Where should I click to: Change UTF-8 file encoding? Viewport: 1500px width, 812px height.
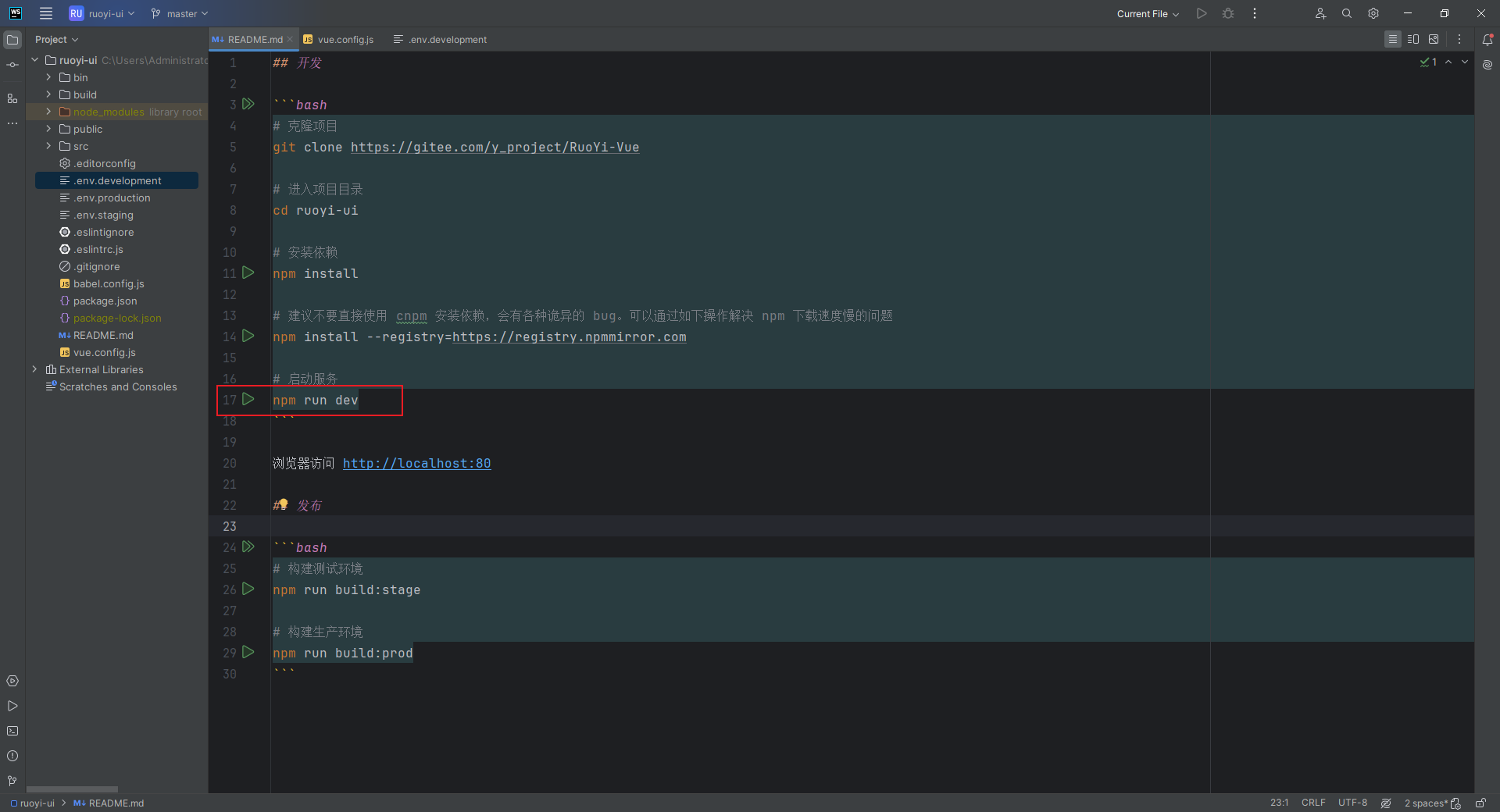pos(1352,803)
